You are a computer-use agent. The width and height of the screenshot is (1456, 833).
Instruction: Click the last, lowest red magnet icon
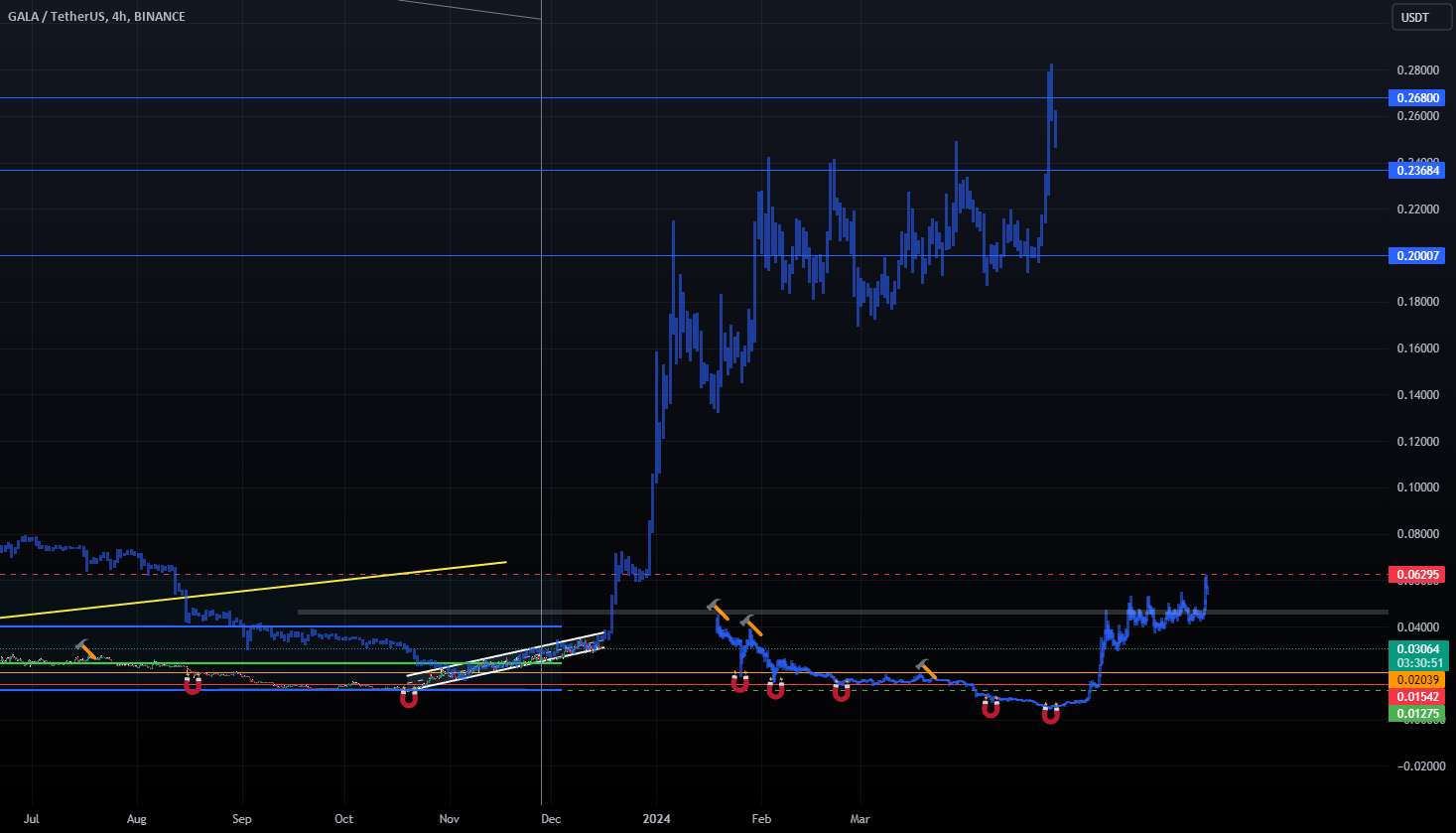pyautogui.click(x=1050, y=714)
